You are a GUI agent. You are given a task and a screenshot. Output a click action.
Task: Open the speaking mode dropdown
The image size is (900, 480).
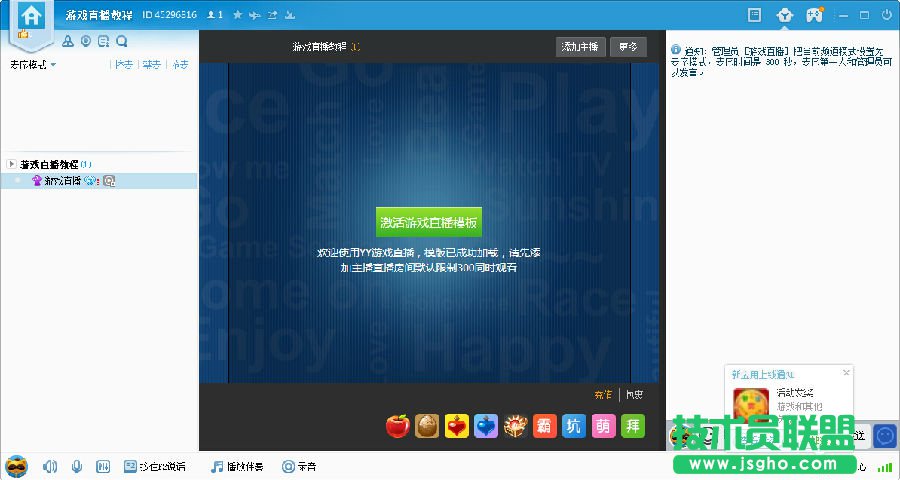[x=33, y=64]
